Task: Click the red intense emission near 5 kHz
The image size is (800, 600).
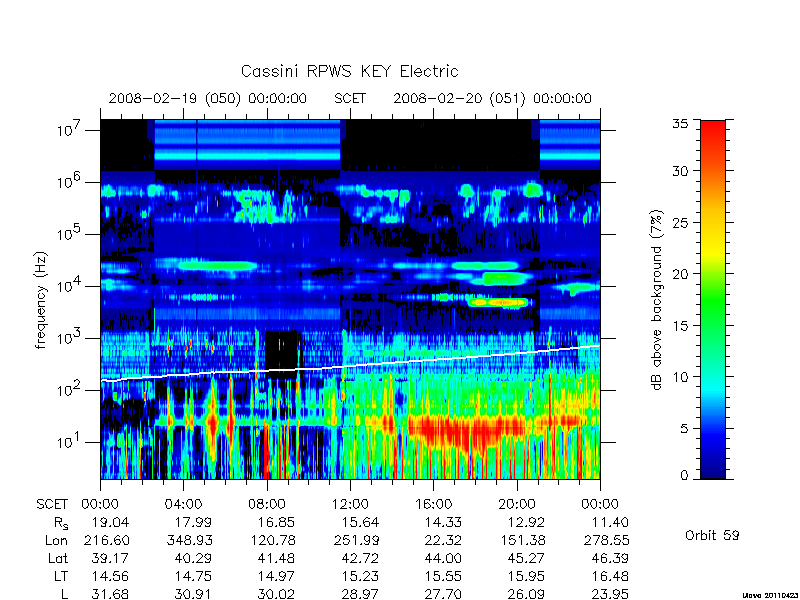Action: [498, 303]
